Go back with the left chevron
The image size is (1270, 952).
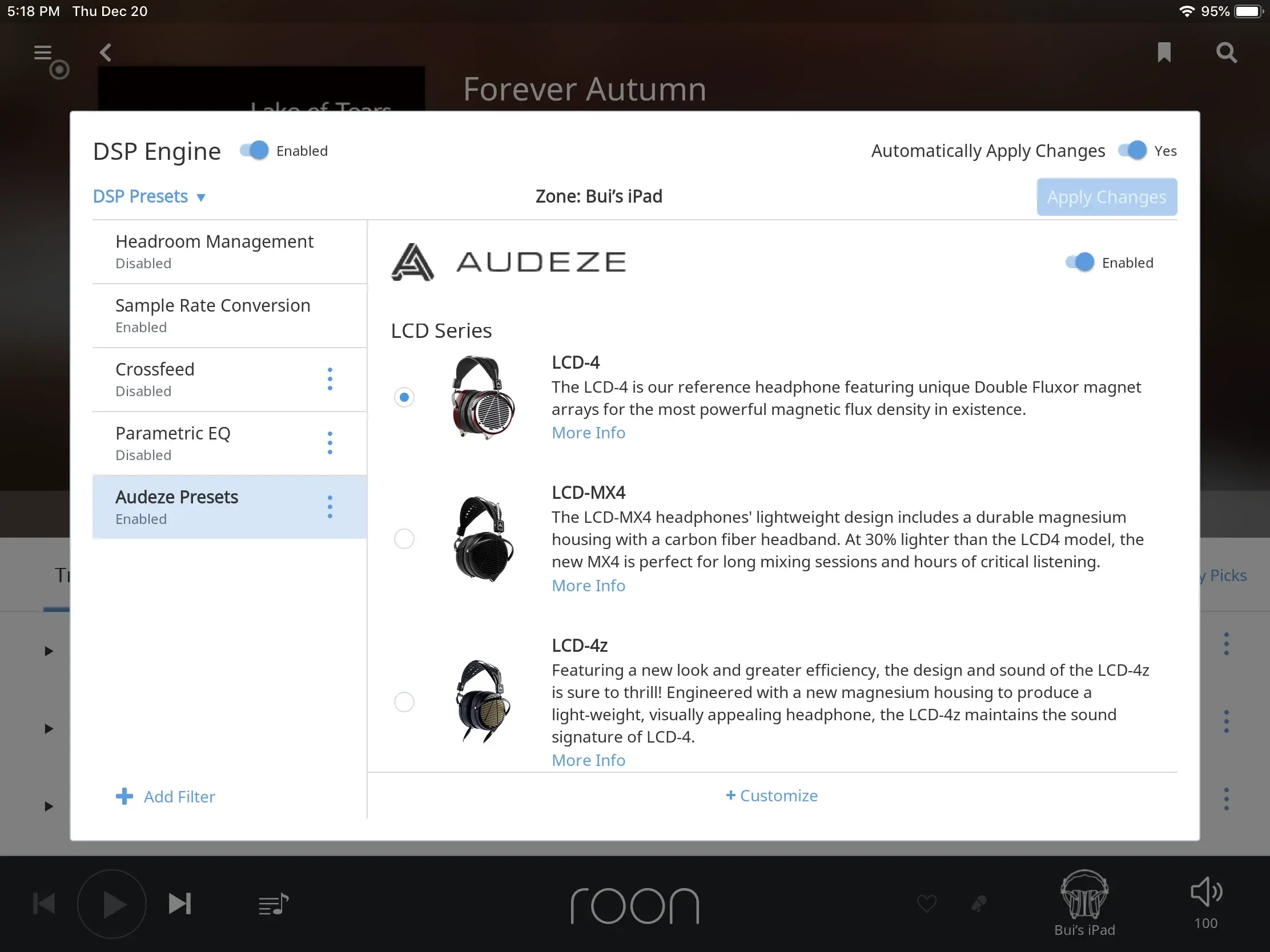[x=105, y=53]
